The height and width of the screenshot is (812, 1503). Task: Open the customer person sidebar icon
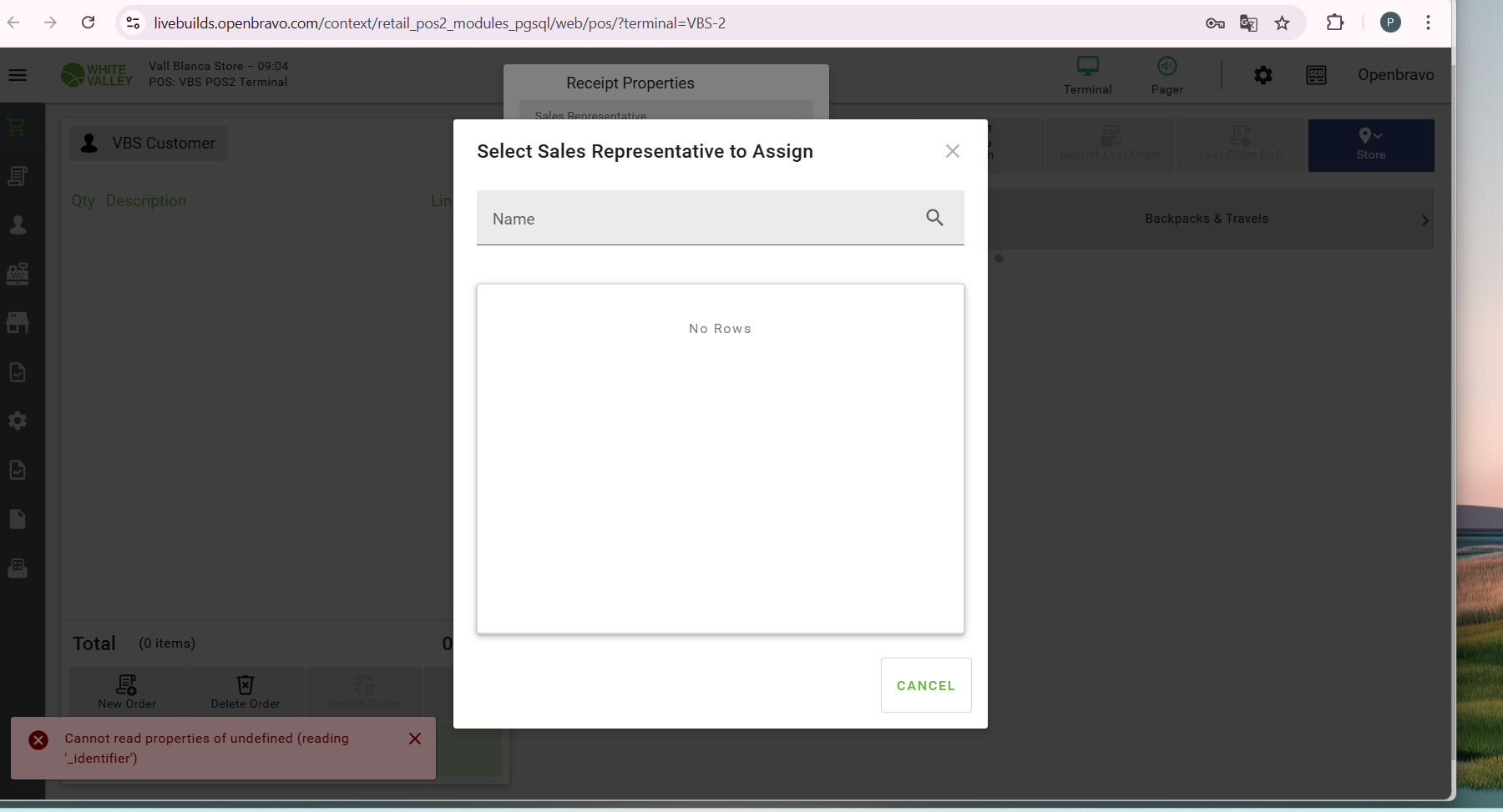(x=18, y=225)
